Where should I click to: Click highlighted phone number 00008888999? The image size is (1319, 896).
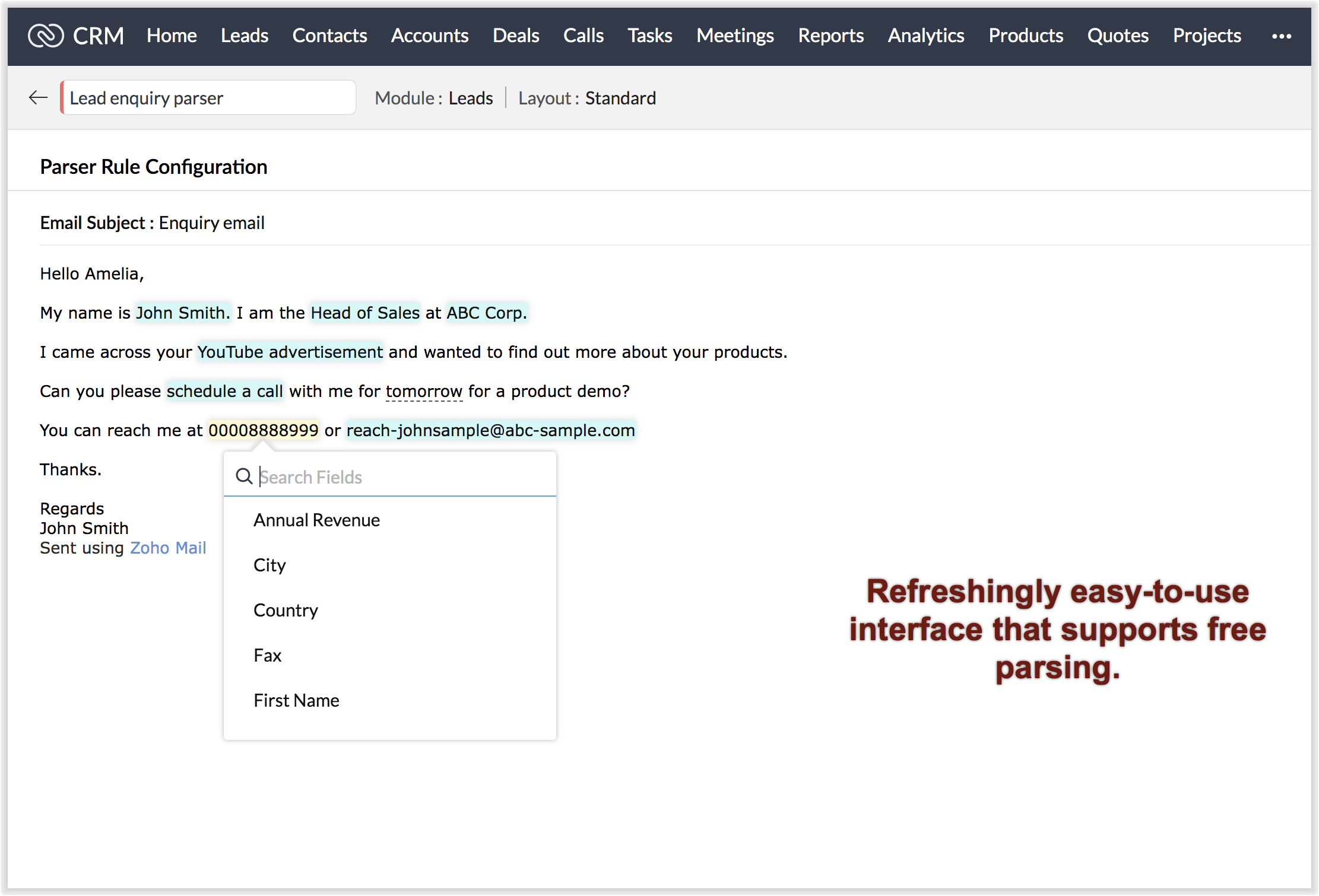click(x=263, y=430)
